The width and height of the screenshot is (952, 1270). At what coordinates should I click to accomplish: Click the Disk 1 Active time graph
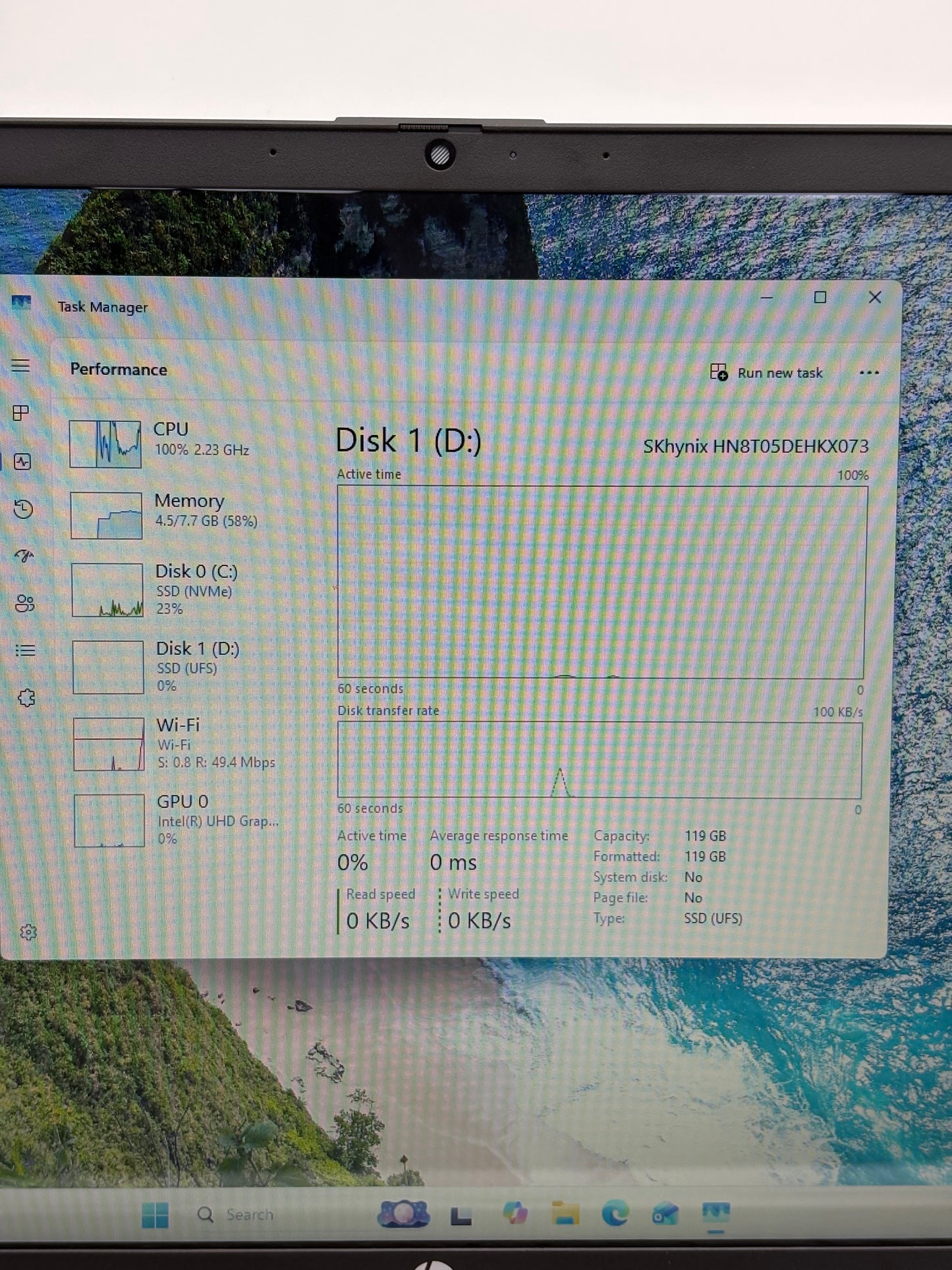tap(602, 582)
